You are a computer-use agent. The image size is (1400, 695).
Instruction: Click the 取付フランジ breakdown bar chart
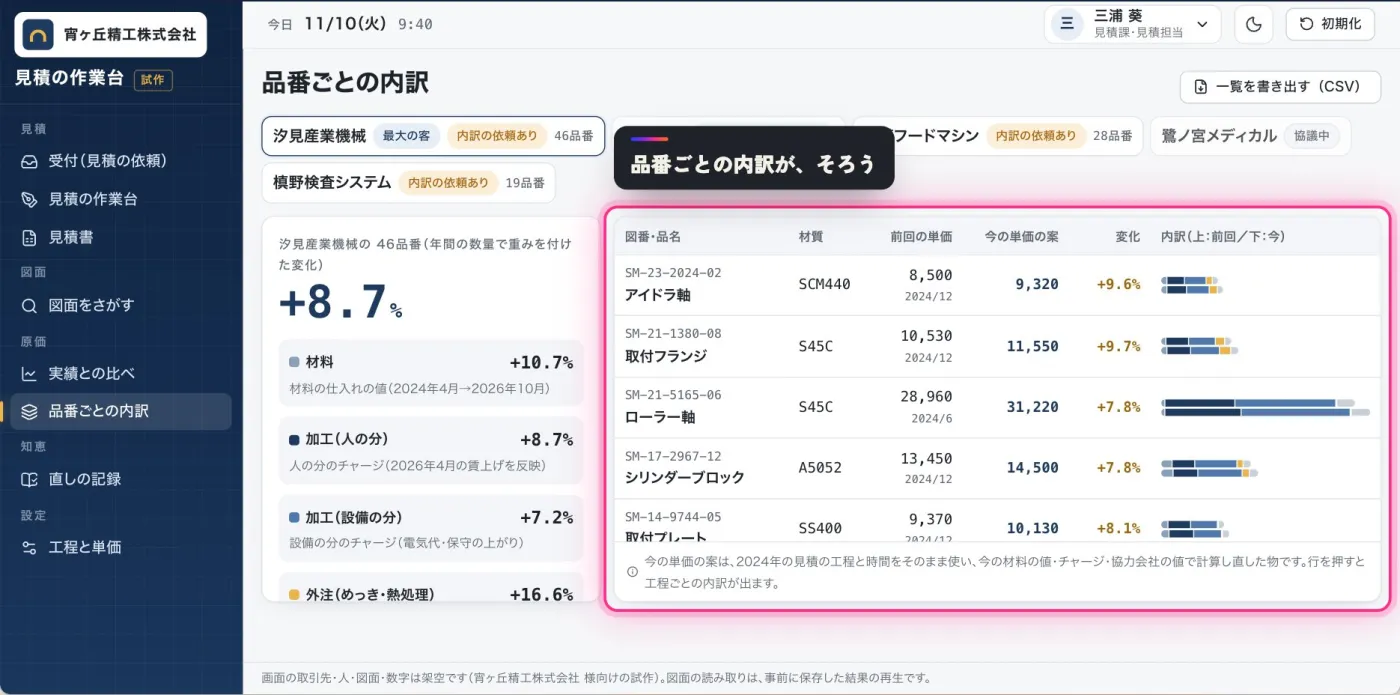[x=1199, y=346]
